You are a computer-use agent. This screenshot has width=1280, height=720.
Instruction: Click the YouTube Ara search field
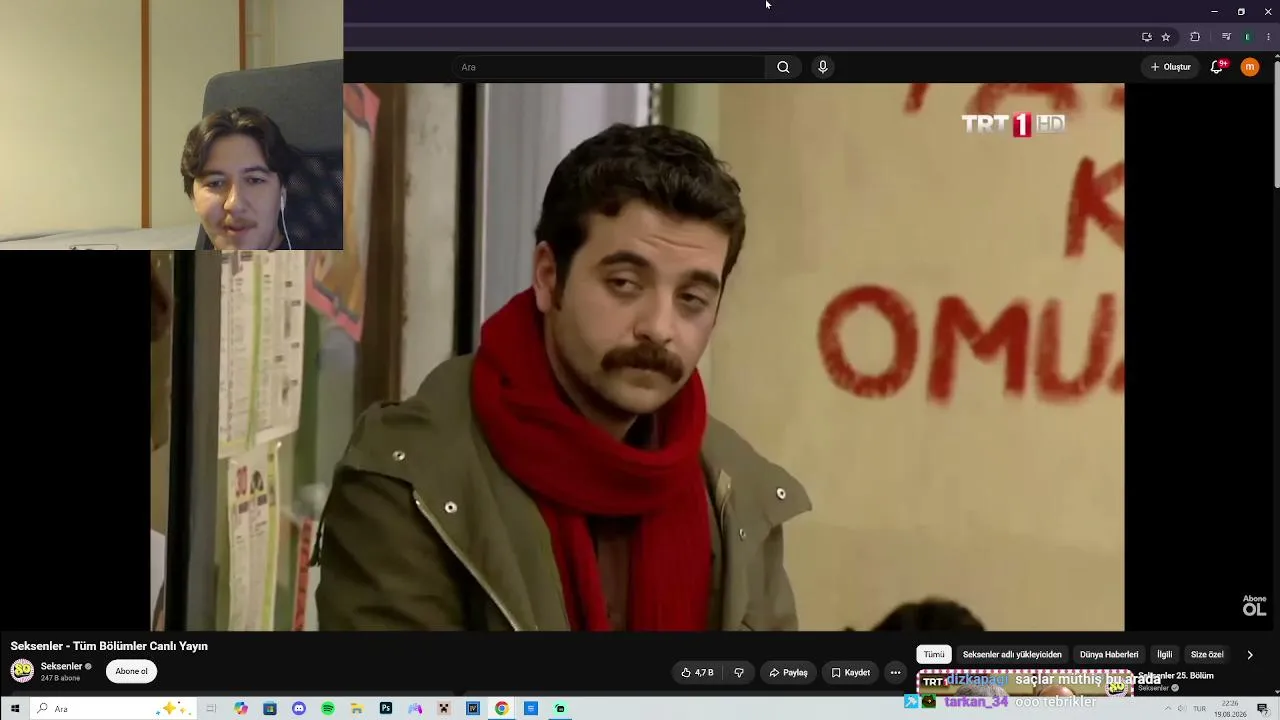pyautogui.click(x=610, y=67)
